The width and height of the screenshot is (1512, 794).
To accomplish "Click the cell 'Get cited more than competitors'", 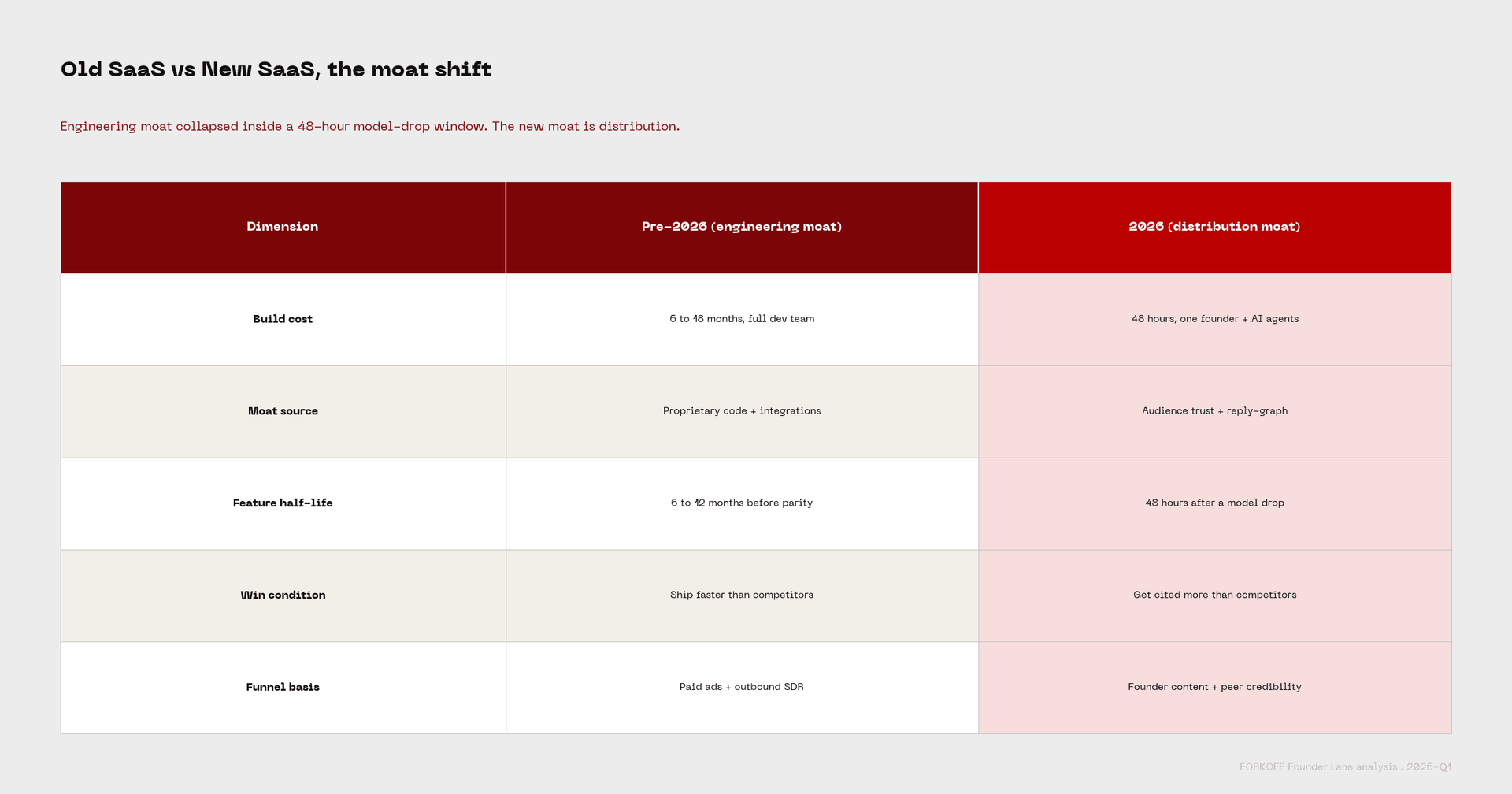I will 1215,595.
